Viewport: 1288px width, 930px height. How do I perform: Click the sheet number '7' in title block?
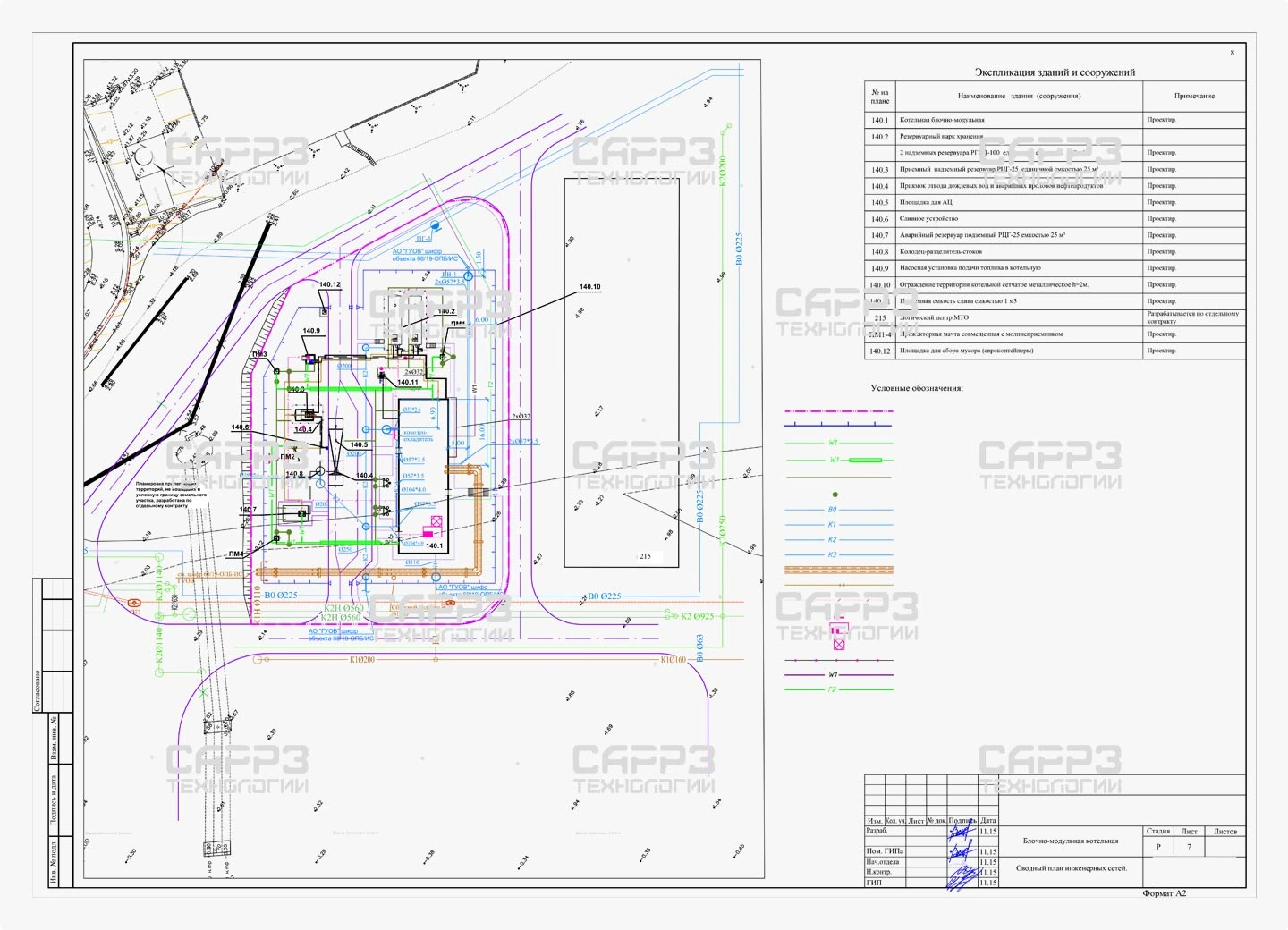click(1190, 847)
